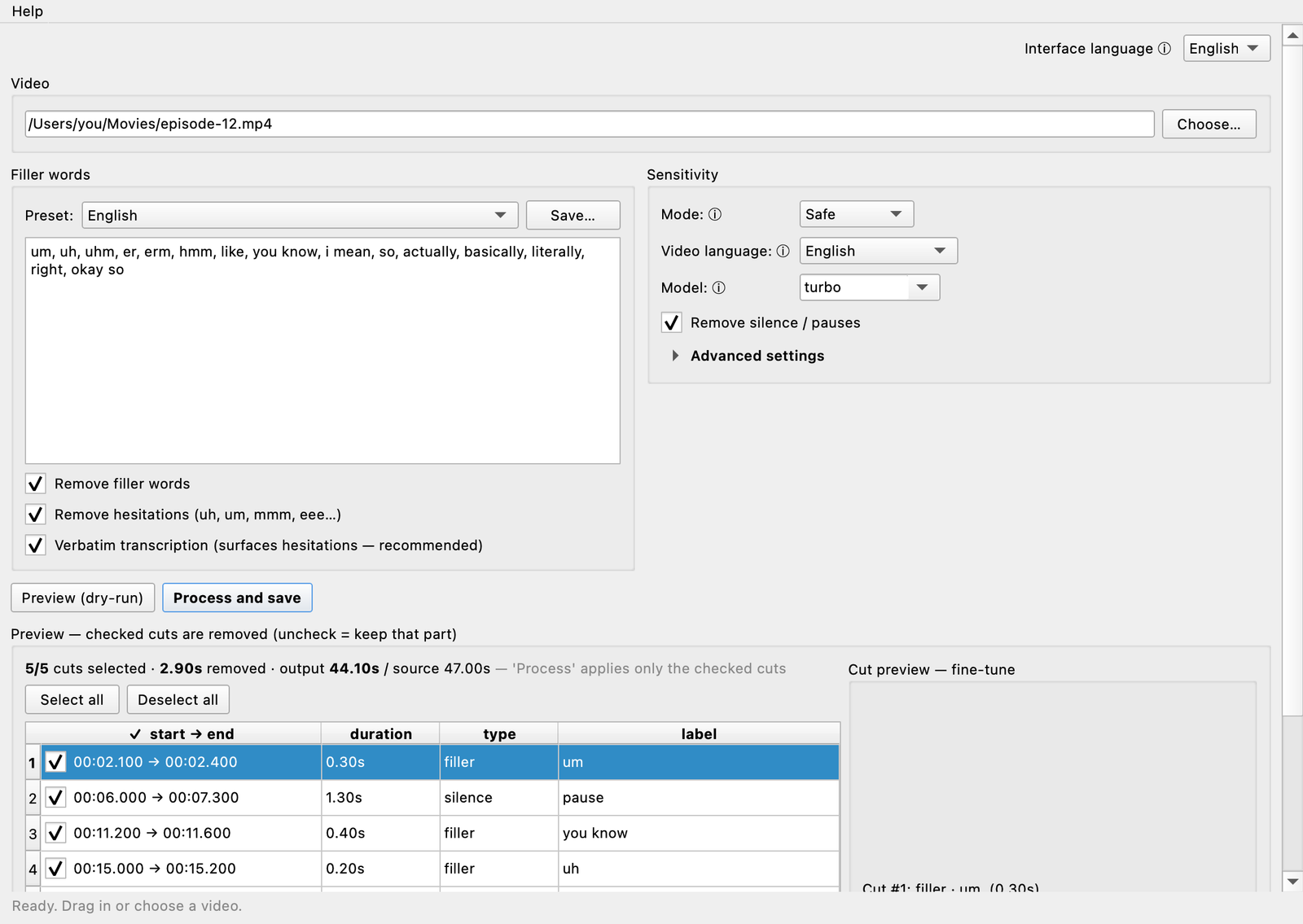Viewport: 1303px width, 924px height.
Task: Uncheck the 'you know' cut checkbox
Action: pos(55,833)
